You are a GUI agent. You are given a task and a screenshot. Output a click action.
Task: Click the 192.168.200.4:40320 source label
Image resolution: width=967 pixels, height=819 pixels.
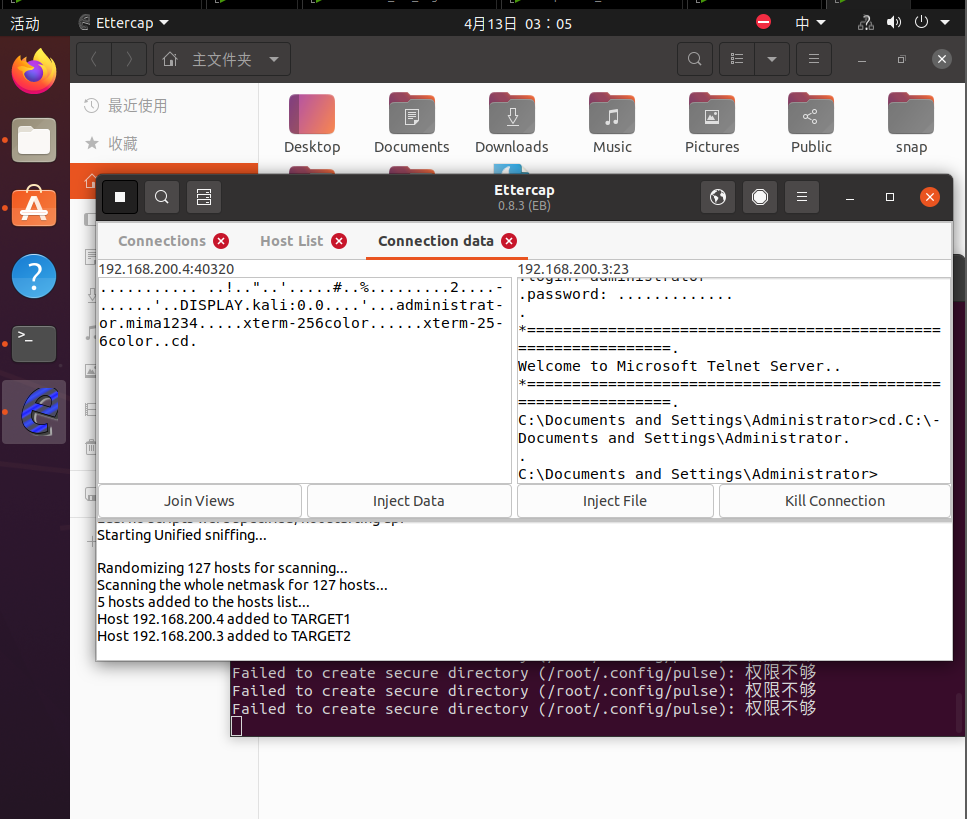click(x=167, y=269)
